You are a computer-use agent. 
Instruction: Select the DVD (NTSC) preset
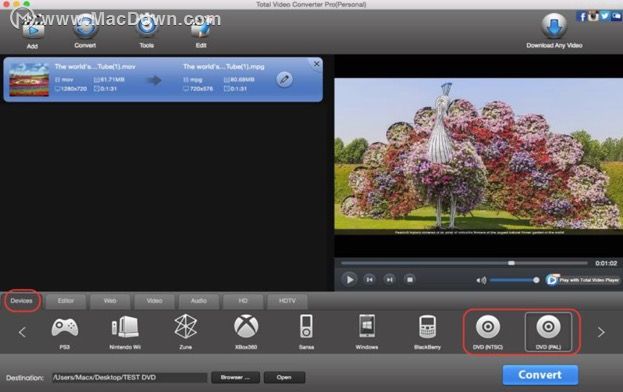(x=488, y=332)
